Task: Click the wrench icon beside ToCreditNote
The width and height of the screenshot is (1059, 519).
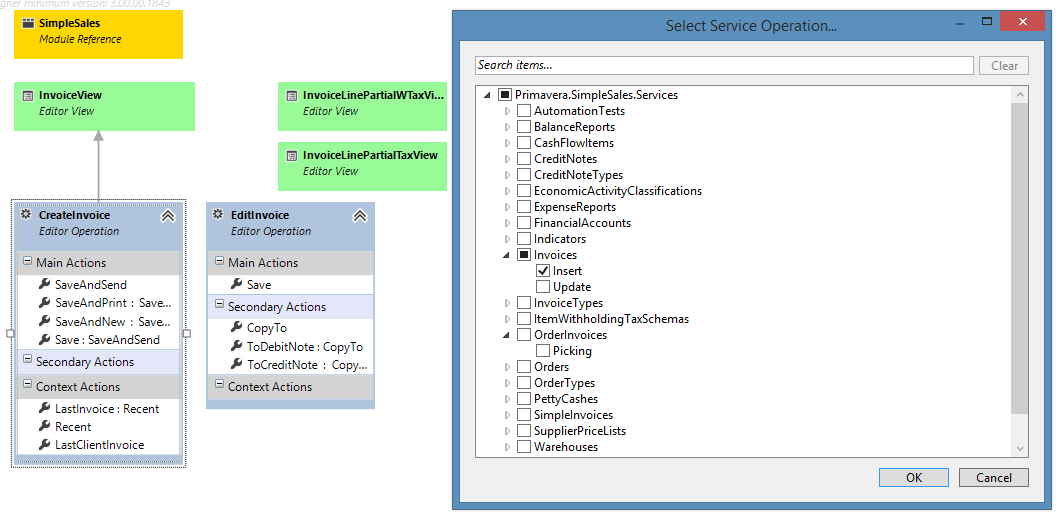Action: pyautogui.click(x=236, y=364)
